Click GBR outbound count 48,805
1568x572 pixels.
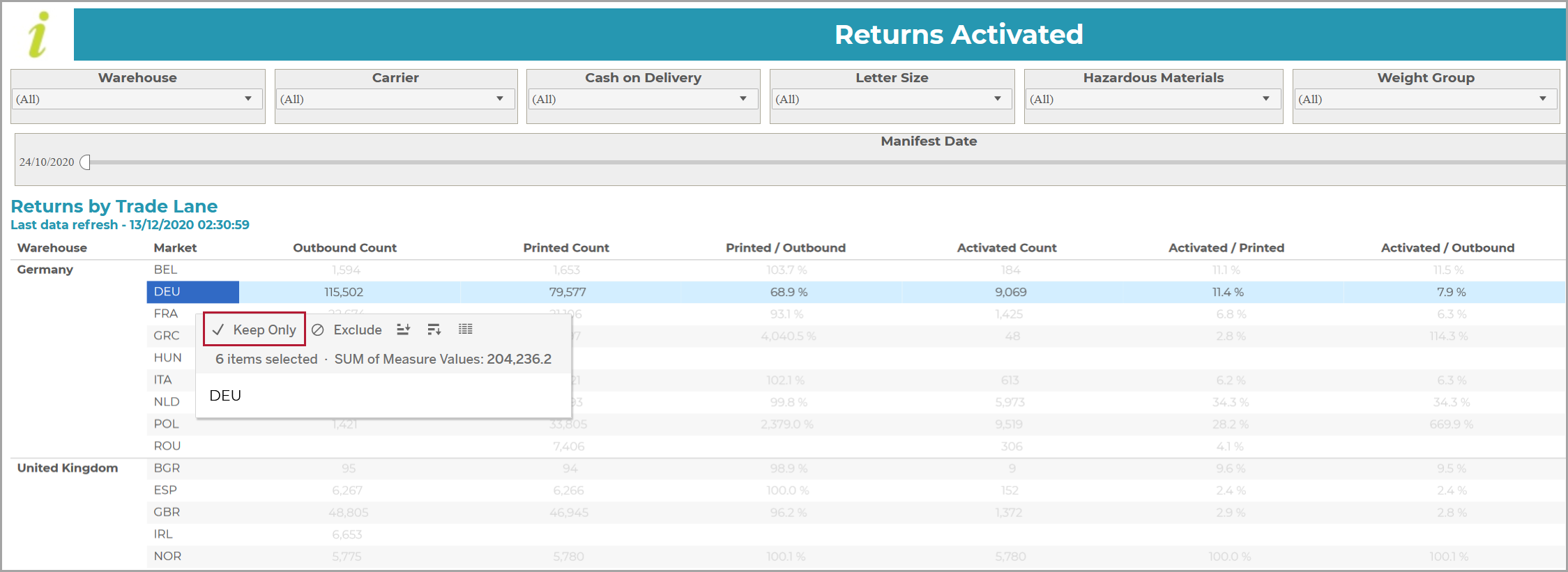pyautogui.click(x=349, y=513)
